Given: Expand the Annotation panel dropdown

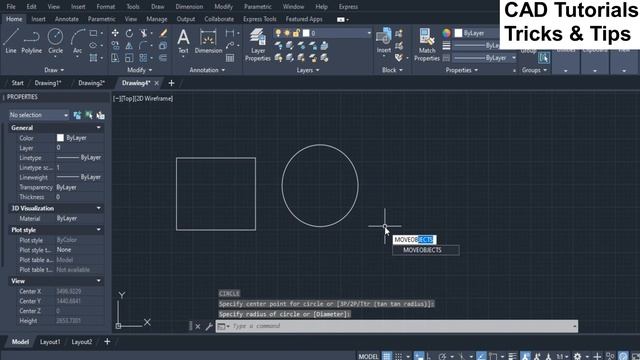Looking at the screenshot, I should [207, 70].
